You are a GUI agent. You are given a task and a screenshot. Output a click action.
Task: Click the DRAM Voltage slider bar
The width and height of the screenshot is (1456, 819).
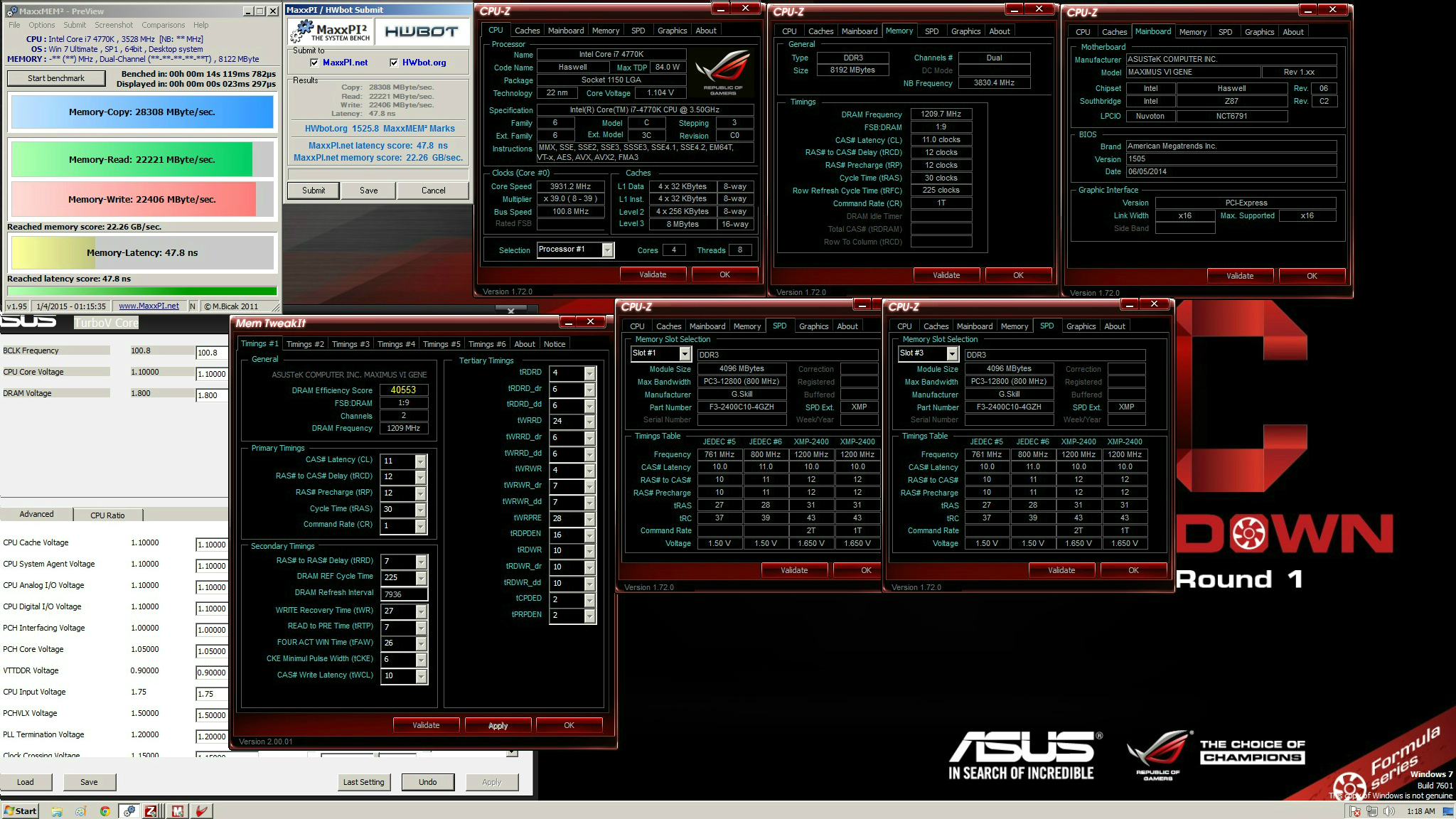(x=55, y=393)
